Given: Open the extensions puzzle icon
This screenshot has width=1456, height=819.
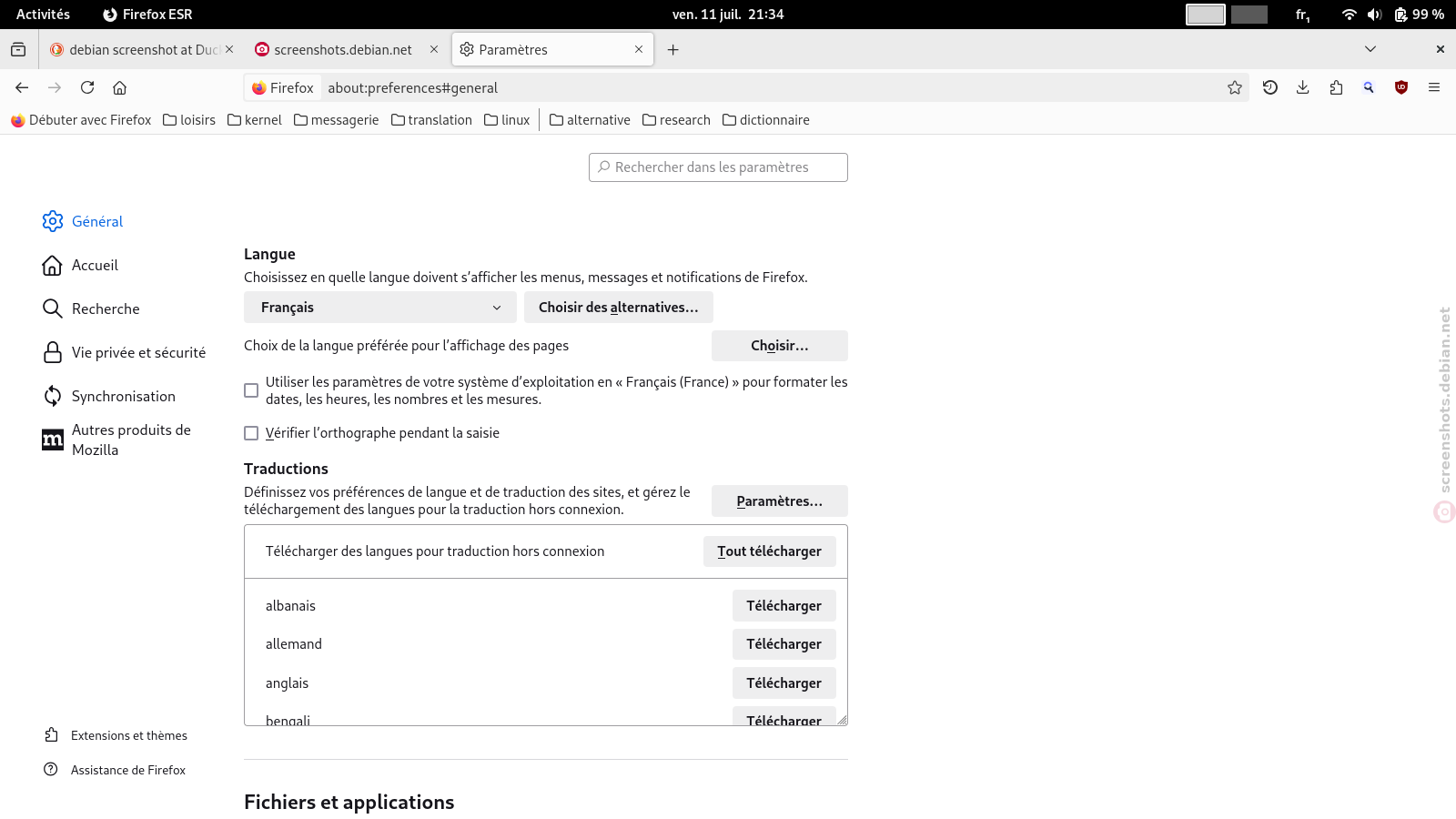Looking at the screenshot, I should pyautogui.click(x=1336, y=87).
